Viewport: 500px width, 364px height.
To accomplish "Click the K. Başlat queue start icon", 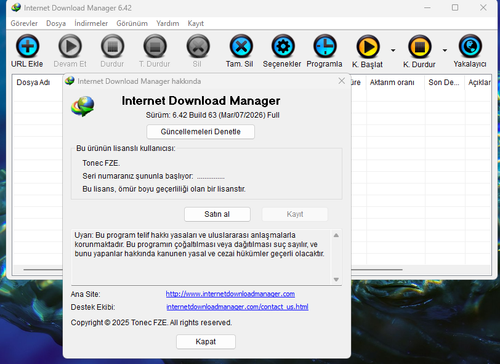I will [x=368, y=47].
